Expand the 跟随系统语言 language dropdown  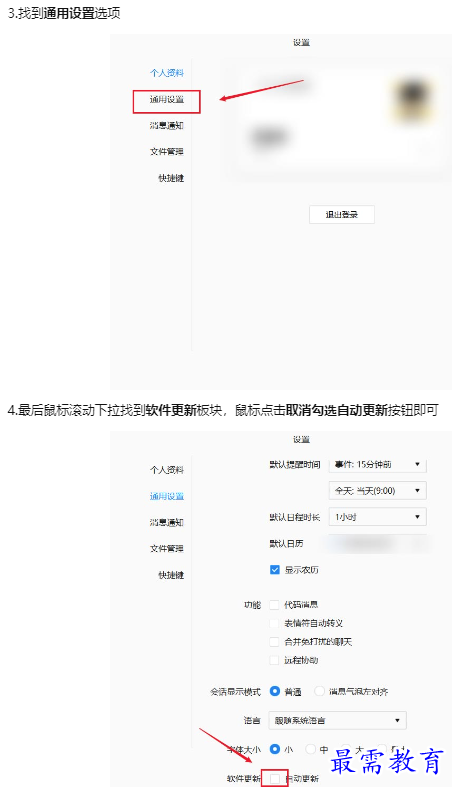pyautogui.click(x=337, y=720)
